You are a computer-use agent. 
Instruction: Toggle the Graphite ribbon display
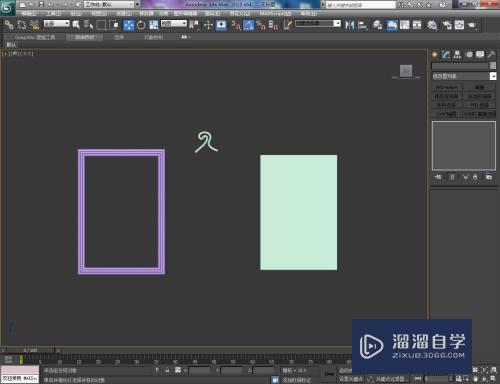click(x=392, y=25)
